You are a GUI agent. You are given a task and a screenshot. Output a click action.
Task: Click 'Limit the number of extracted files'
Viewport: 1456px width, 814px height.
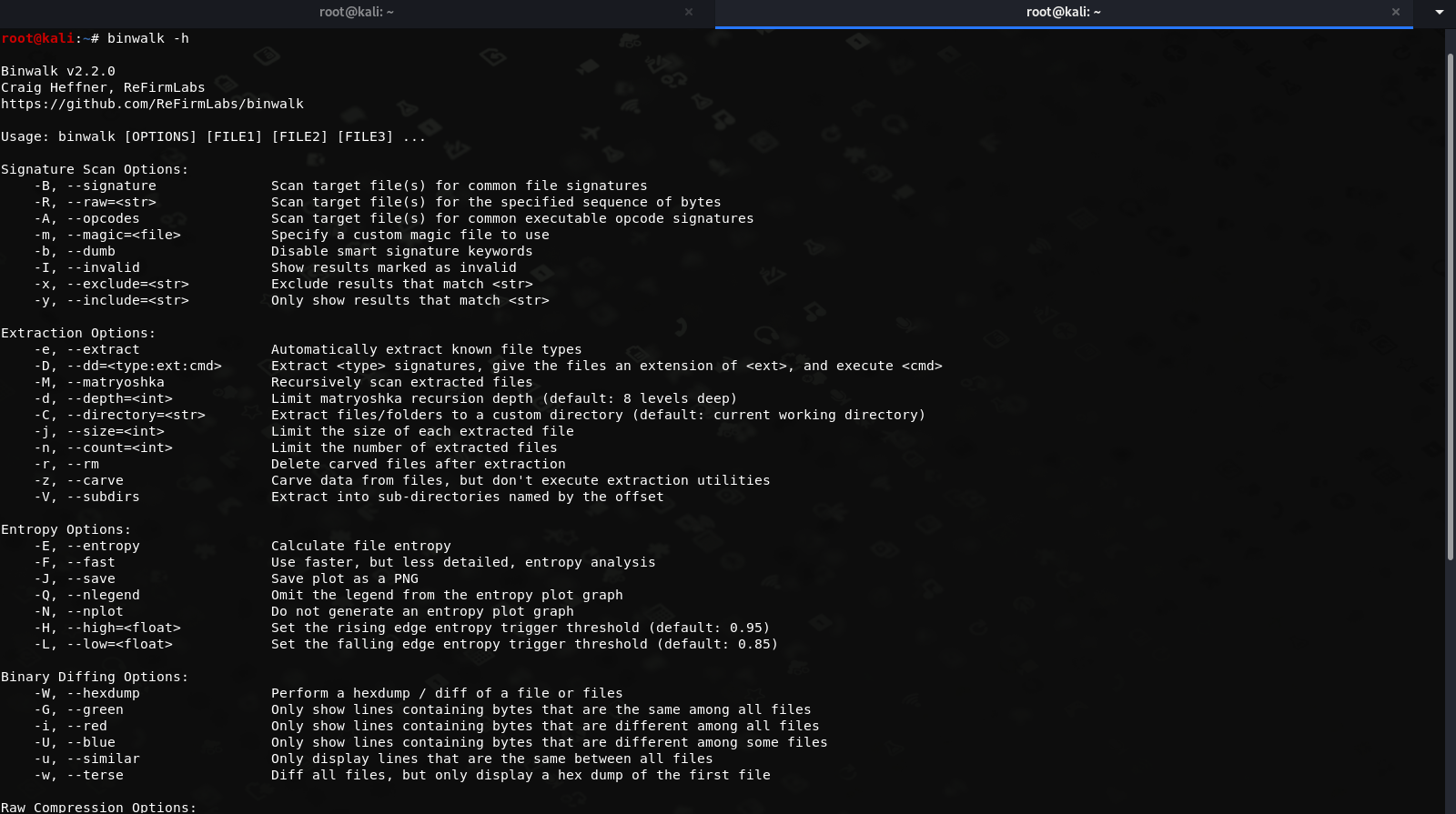click(414, 447)
